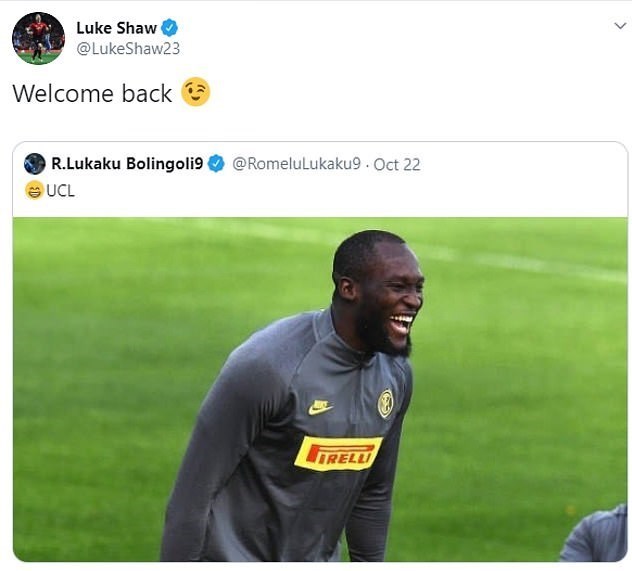This screenshot has height=571, width=632.
Task: Click the Nike swoosh on the shirt
Action: point(320,407)
